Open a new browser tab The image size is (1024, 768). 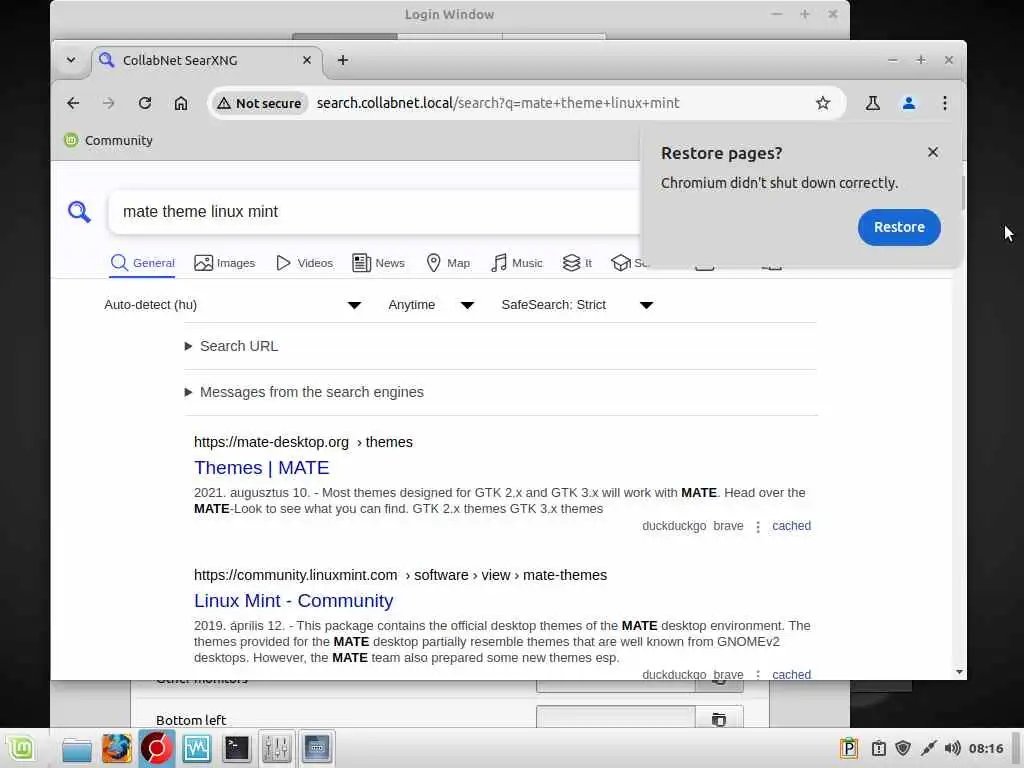pyautogui.click(x=343, y=60)
